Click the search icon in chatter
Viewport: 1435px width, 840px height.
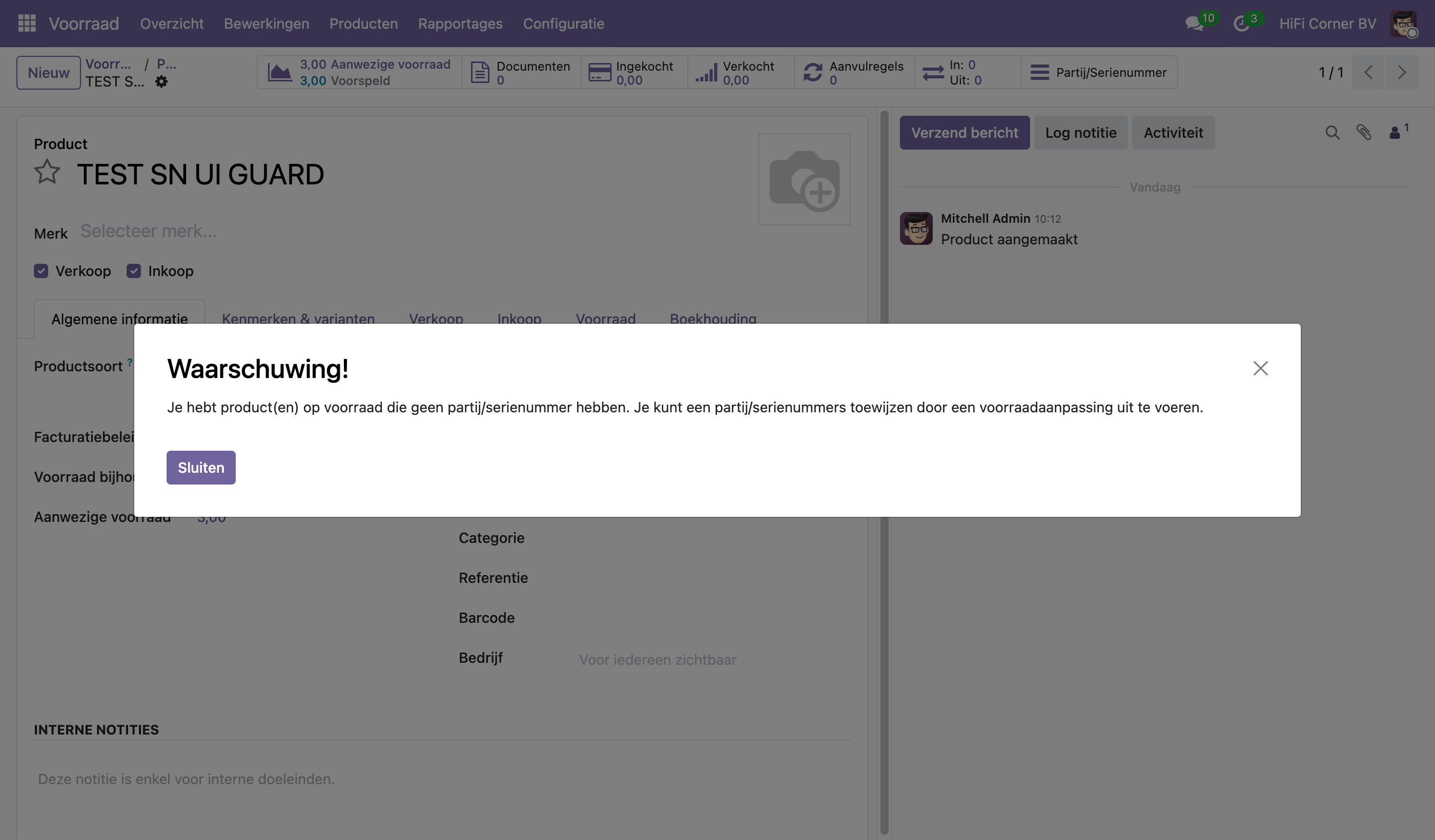[1332, 133]
